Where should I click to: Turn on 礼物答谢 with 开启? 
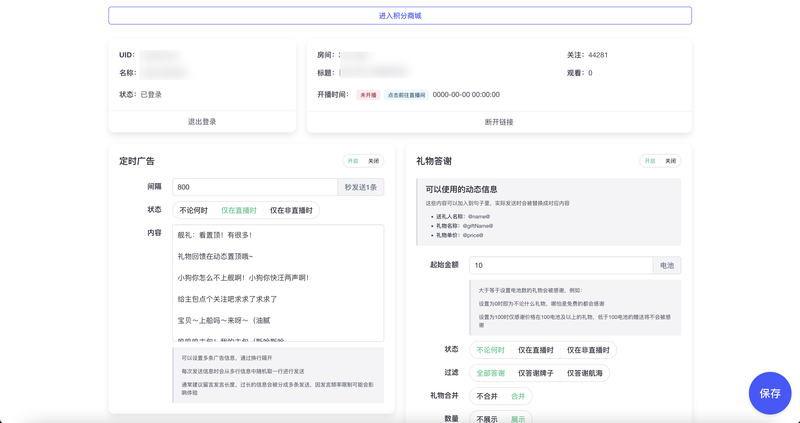[x=650, y=161]
